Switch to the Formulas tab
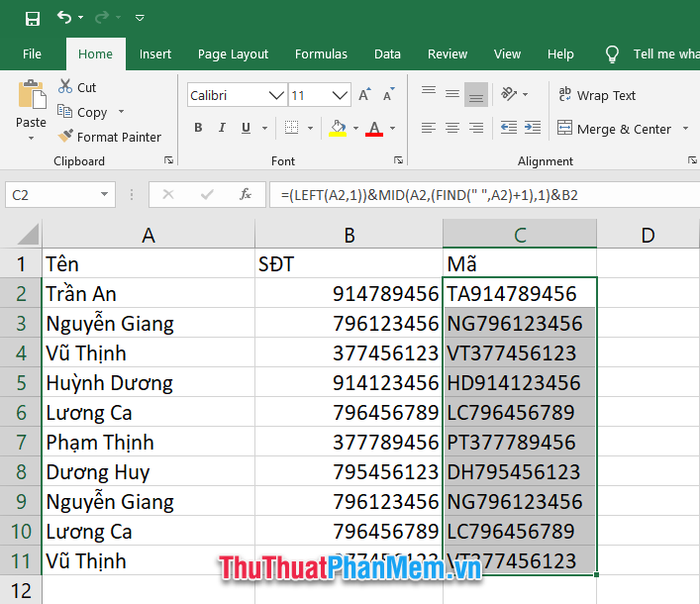 tap(321, 54)
